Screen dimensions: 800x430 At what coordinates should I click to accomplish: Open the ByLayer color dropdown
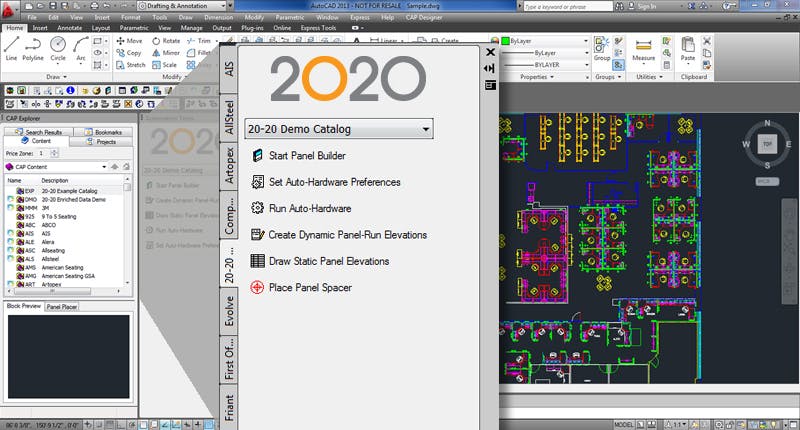(545, 41)
